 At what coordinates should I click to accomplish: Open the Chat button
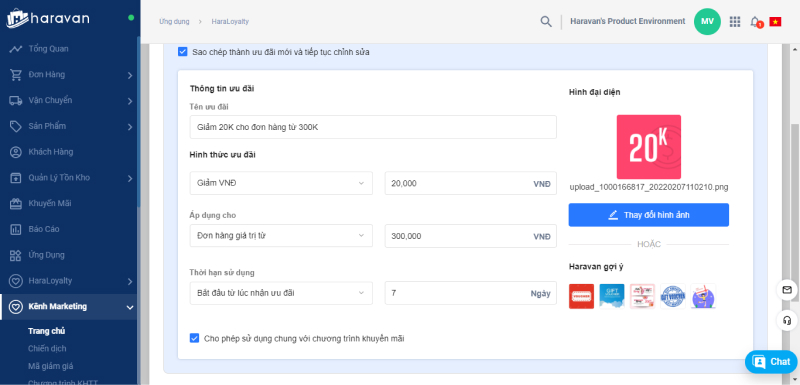coord(772,362)
